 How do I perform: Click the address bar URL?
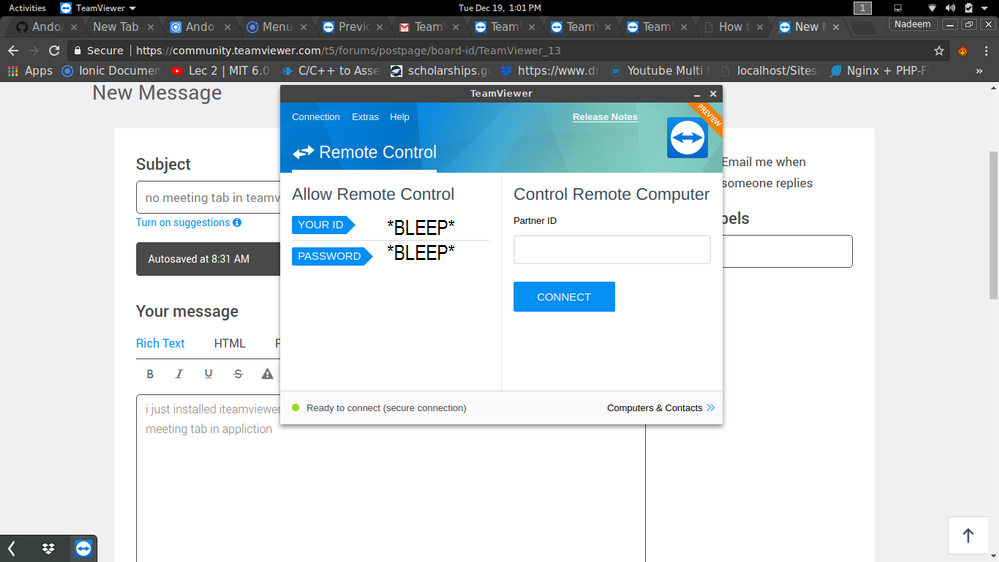pyautogui.click(x=348, y=50)
